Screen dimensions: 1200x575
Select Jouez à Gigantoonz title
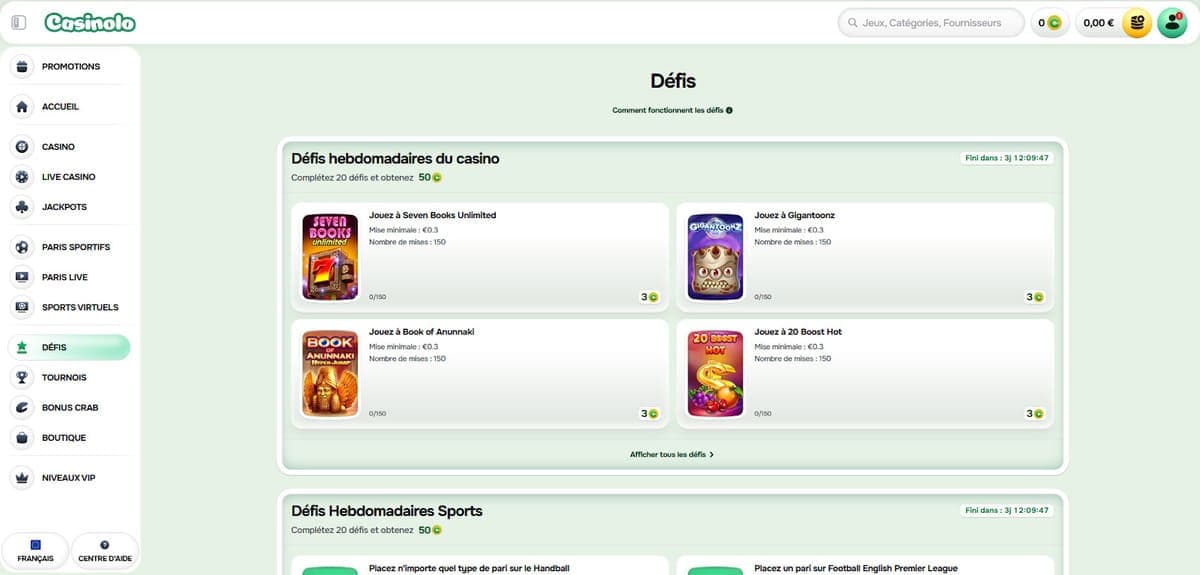coord(794,215)
